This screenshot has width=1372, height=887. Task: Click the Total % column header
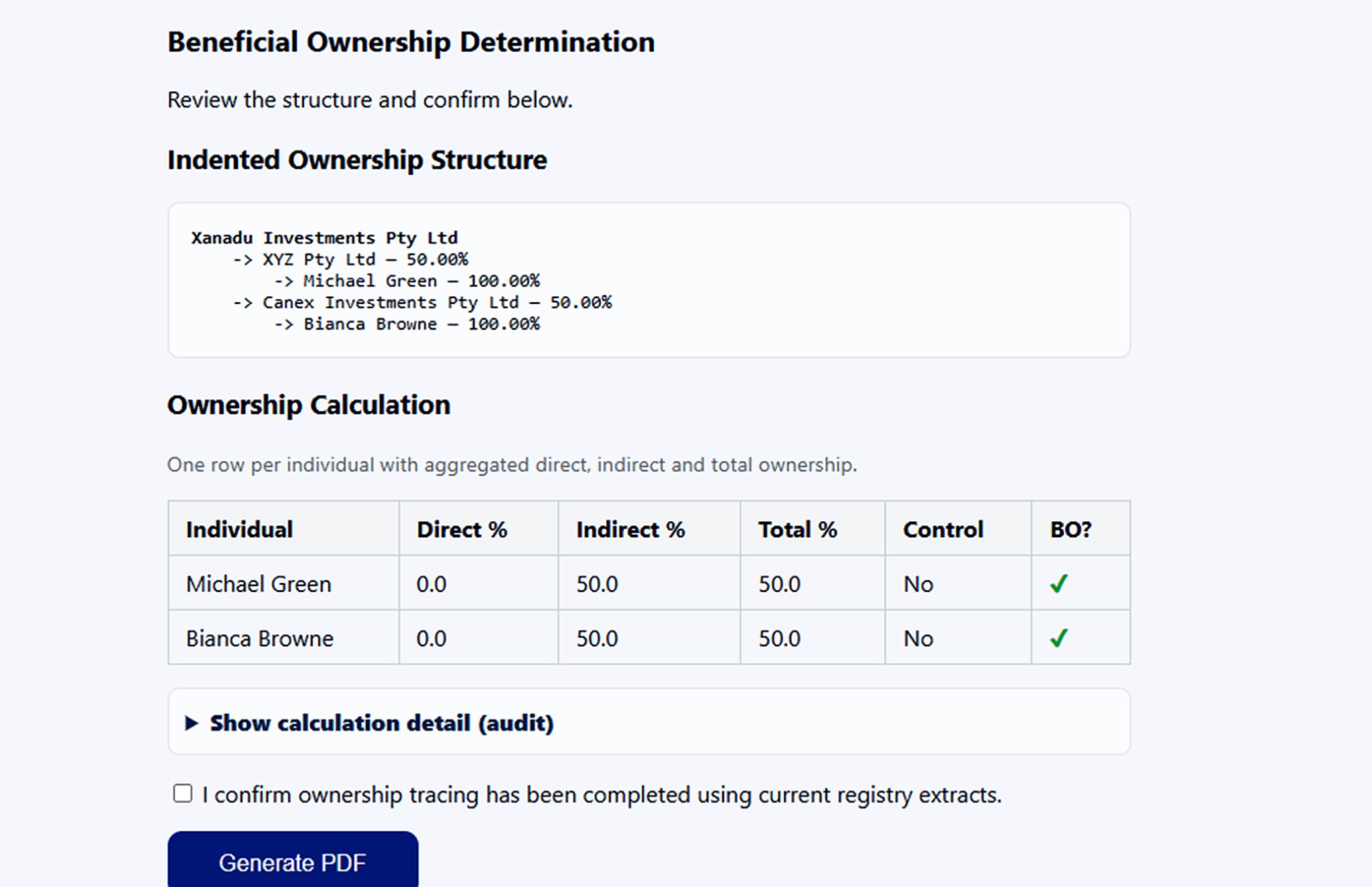(x=799, y=529)
